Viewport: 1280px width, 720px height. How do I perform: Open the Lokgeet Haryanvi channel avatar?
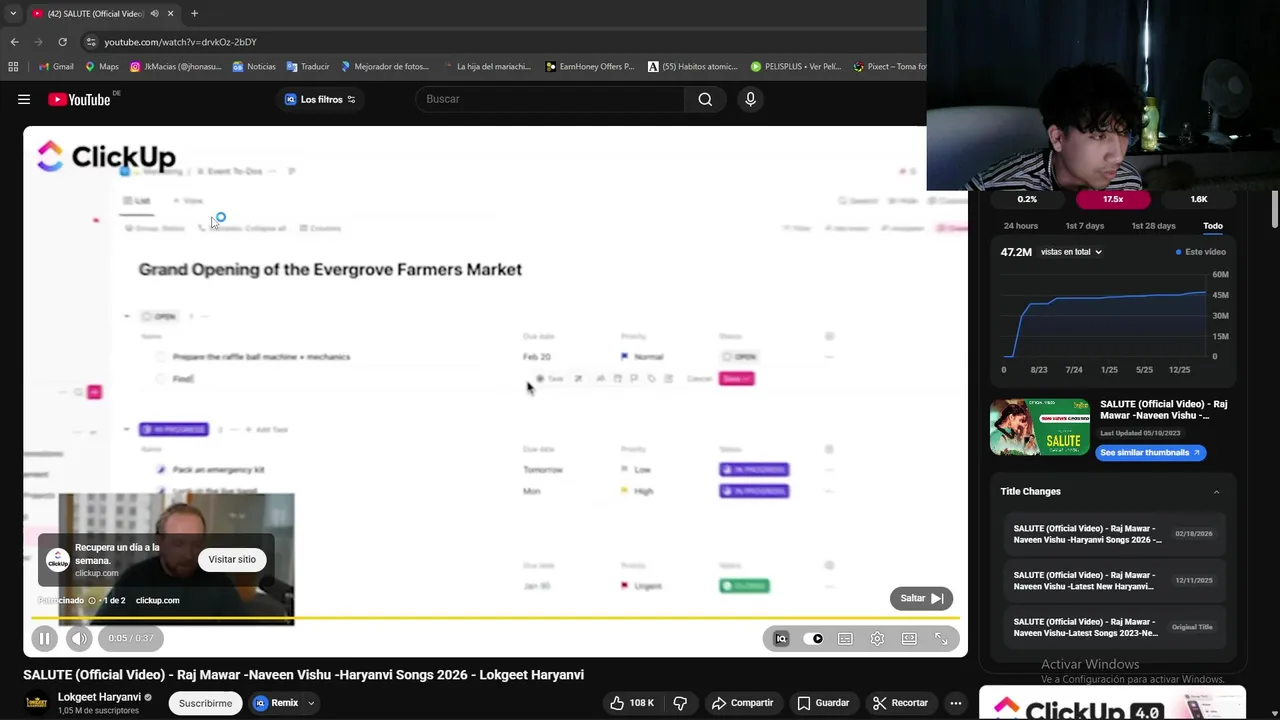36,703
